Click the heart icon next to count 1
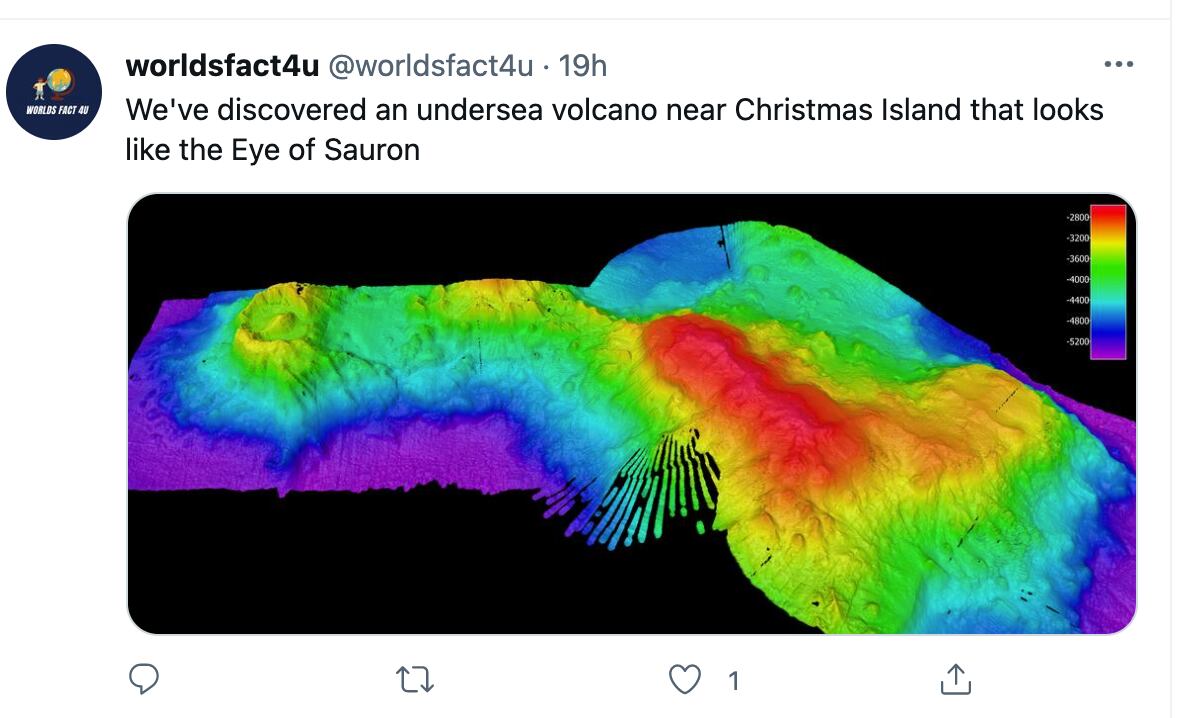The width and height of the screenshot is (1178, 718). click(684, 679)
